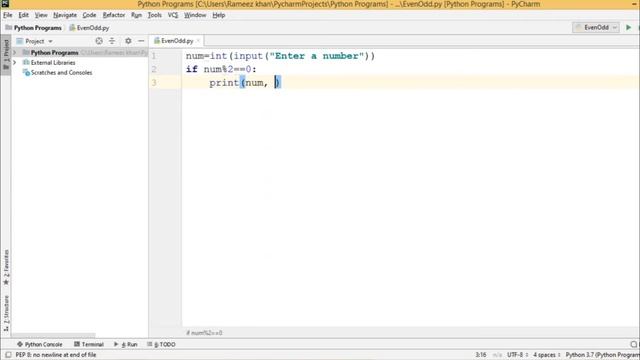
Task: Click the 3:16 cursor position indicator
Action: coord(480,355)
